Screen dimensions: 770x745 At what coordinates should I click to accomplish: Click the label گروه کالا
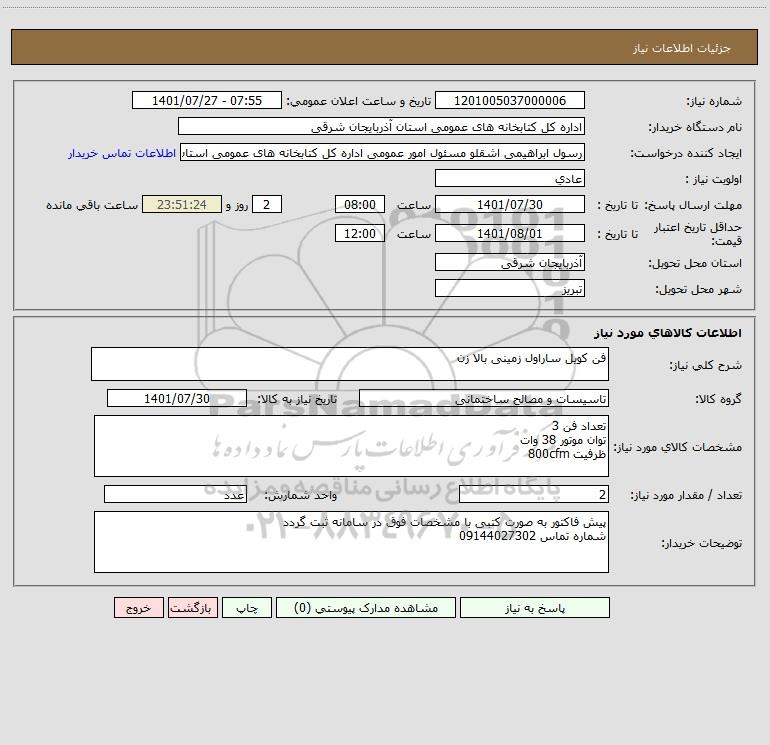[719, 399]
